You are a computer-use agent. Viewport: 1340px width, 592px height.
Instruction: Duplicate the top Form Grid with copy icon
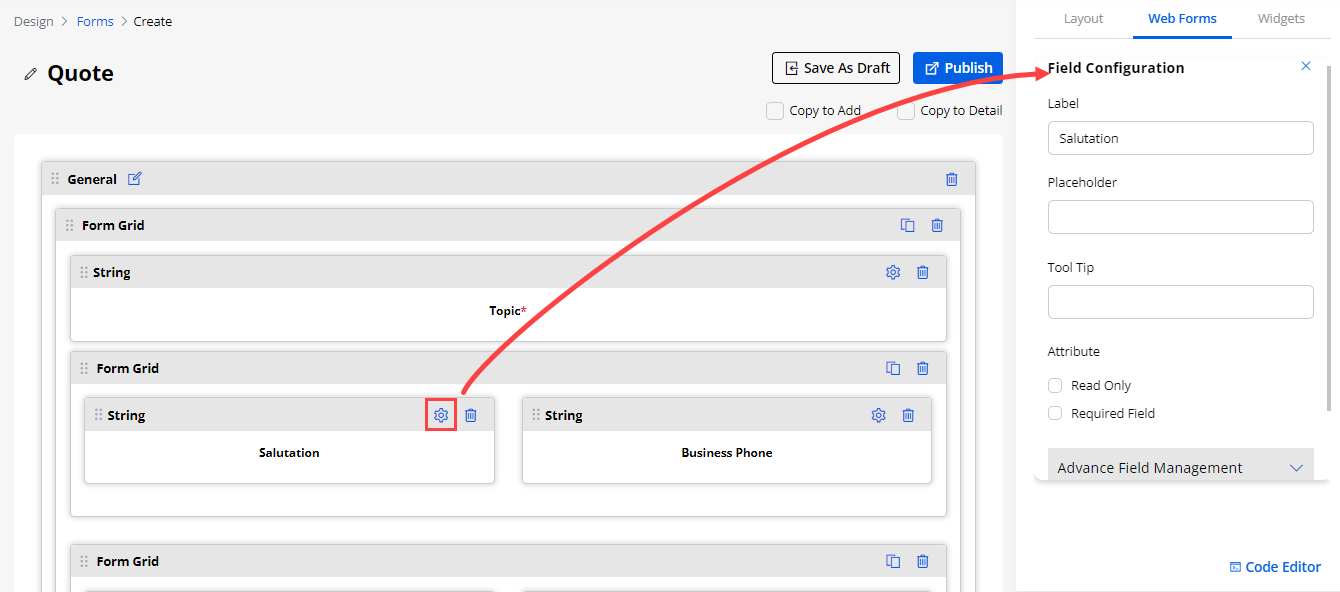click(x=907, y=225)
